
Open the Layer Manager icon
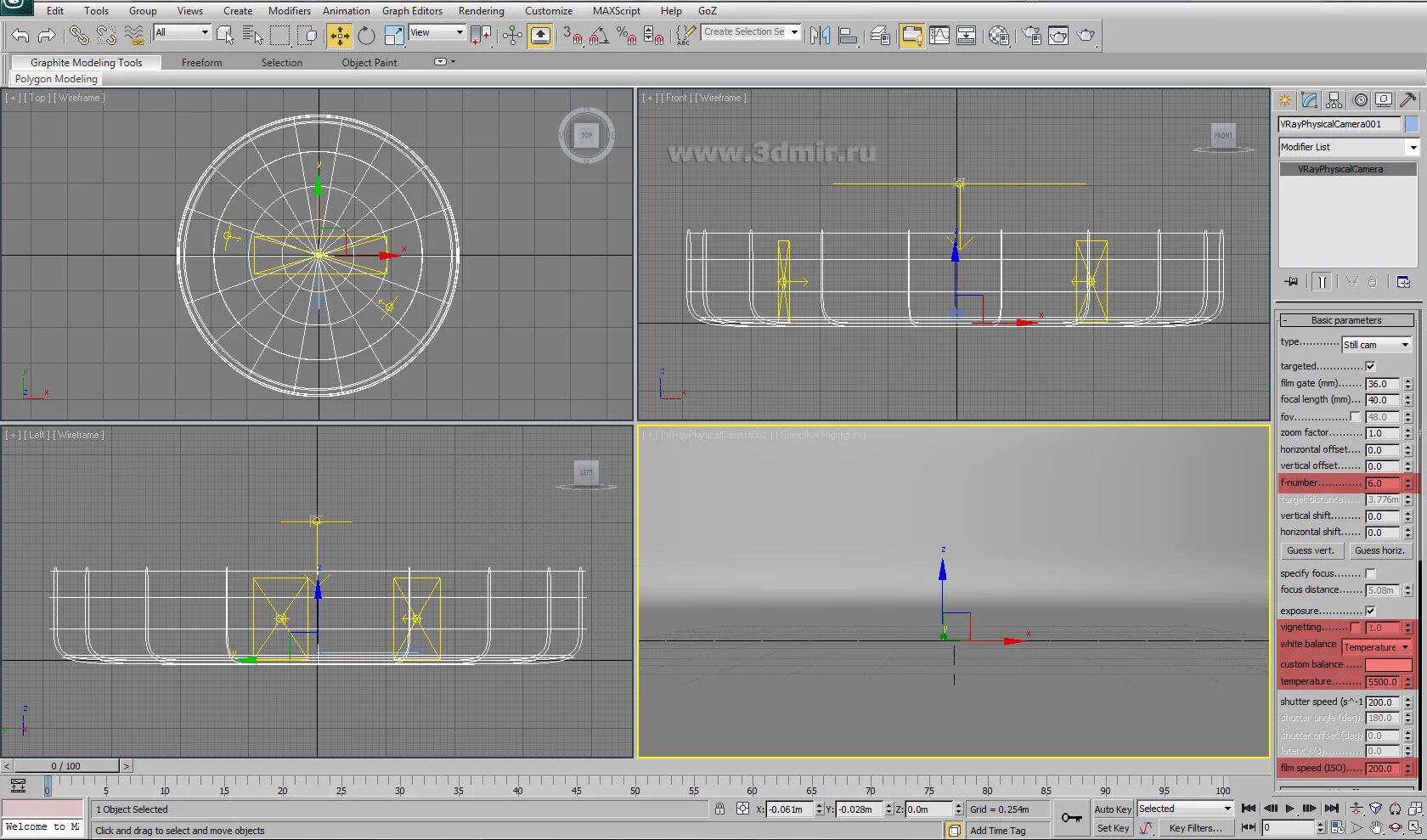880,36
